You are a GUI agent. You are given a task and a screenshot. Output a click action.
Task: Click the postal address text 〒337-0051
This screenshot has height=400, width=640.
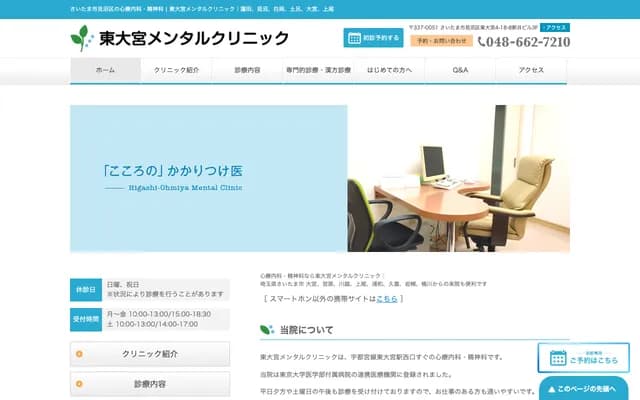point(473,27)
